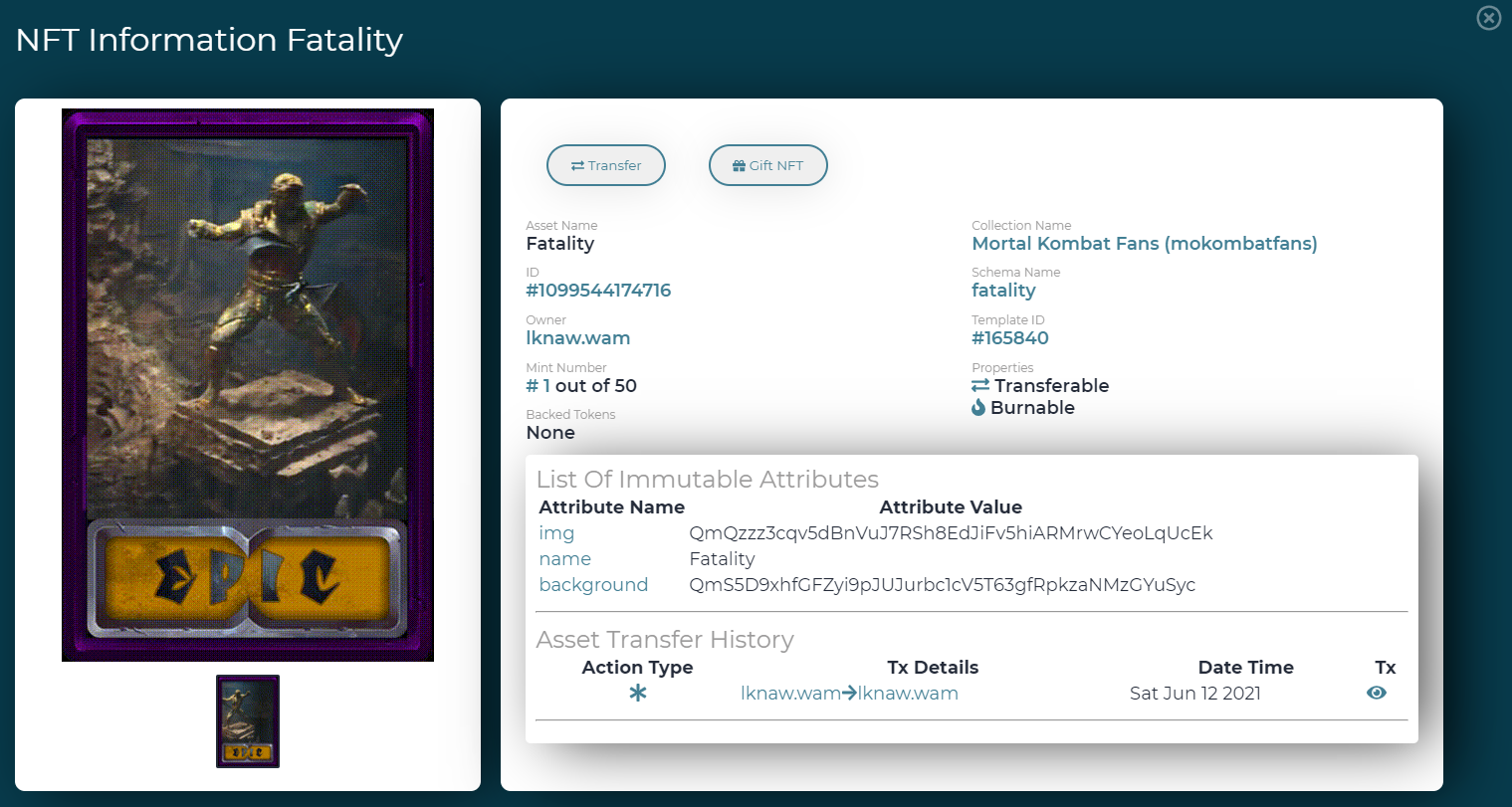Click the large Fatality EPIC card image
1512x807 pixels.
tap(248, 385)
